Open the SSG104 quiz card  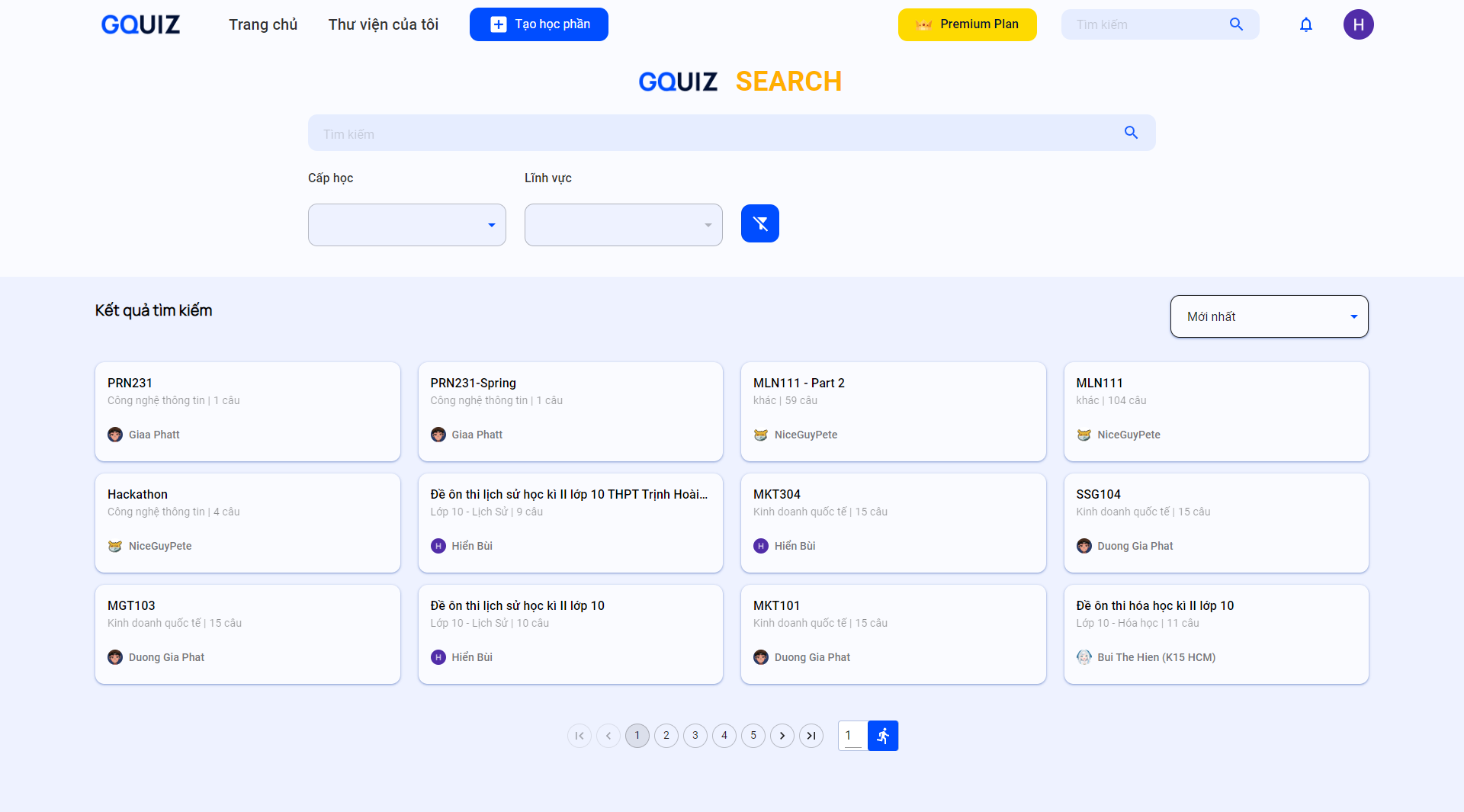coord(1216,523)
